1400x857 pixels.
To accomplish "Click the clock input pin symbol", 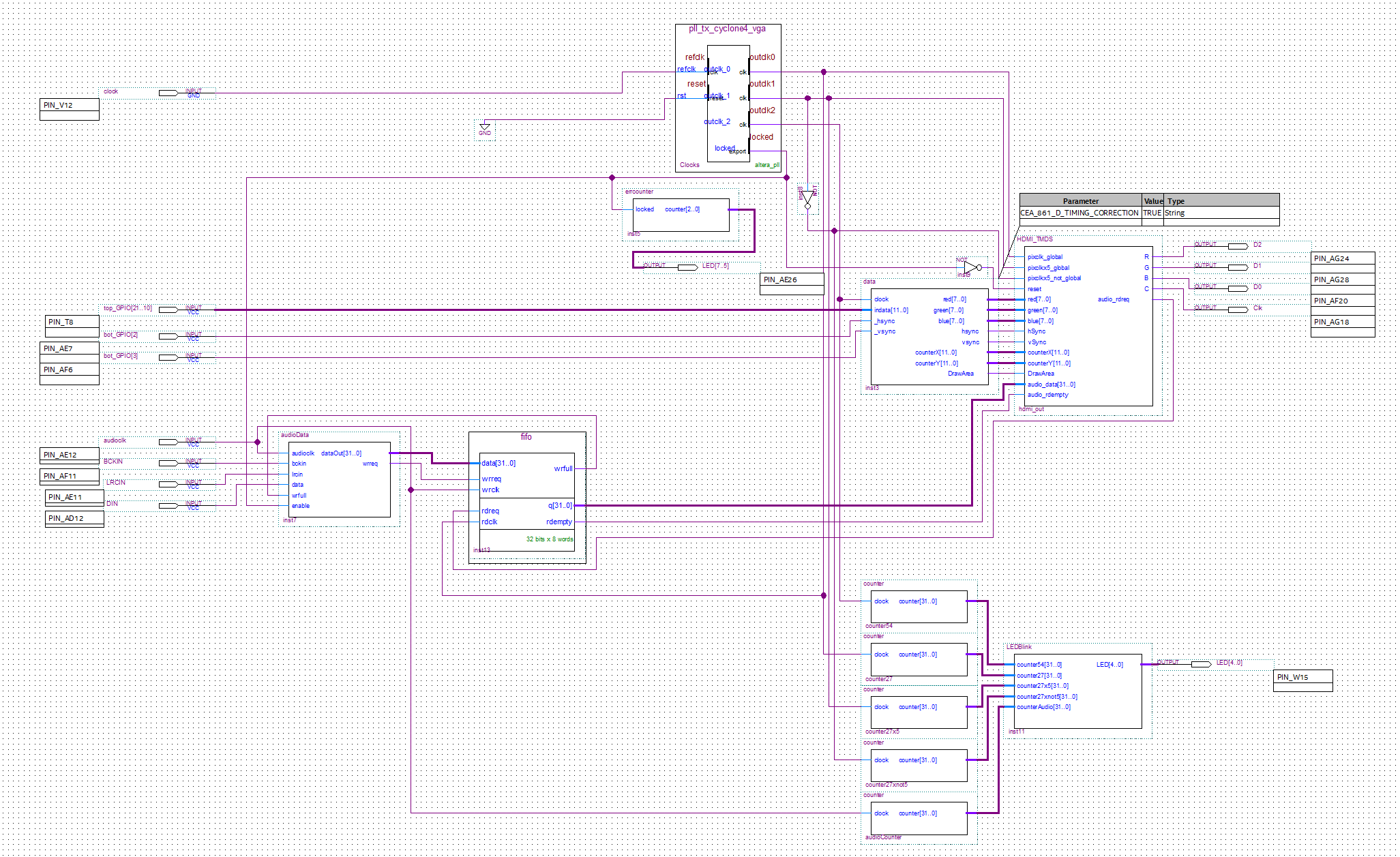I will coord(168,93).
